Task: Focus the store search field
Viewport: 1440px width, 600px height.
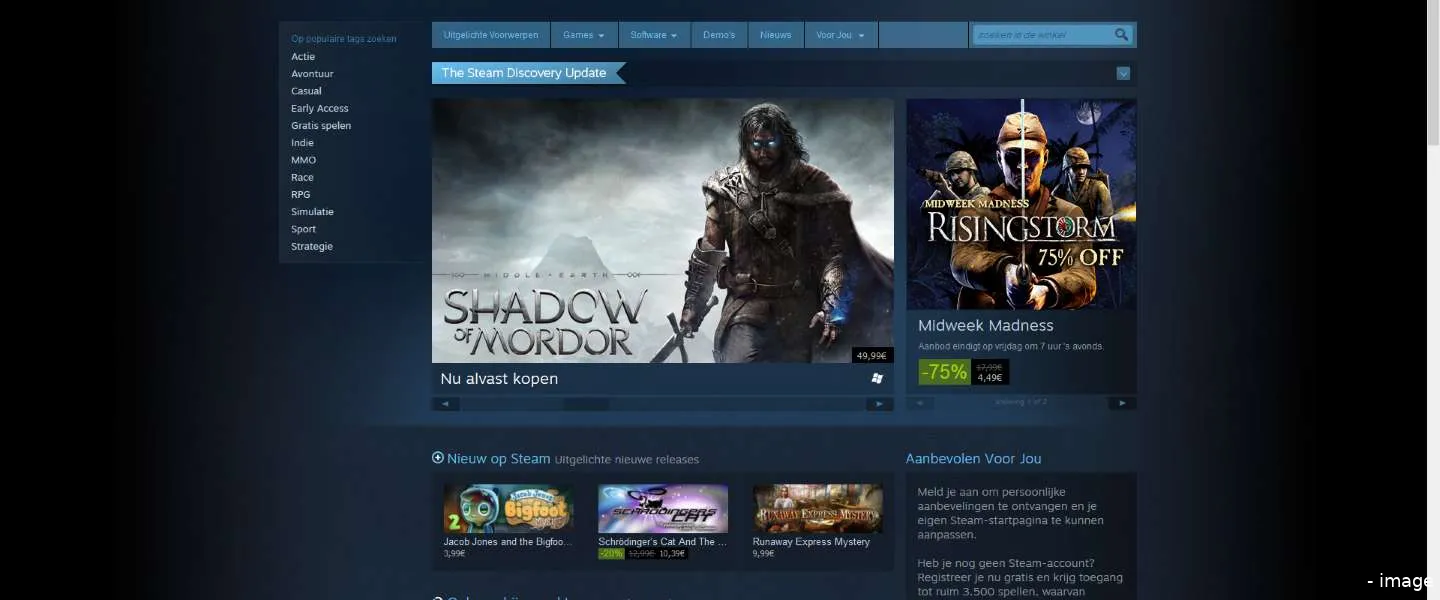Action: [1042, 35]
